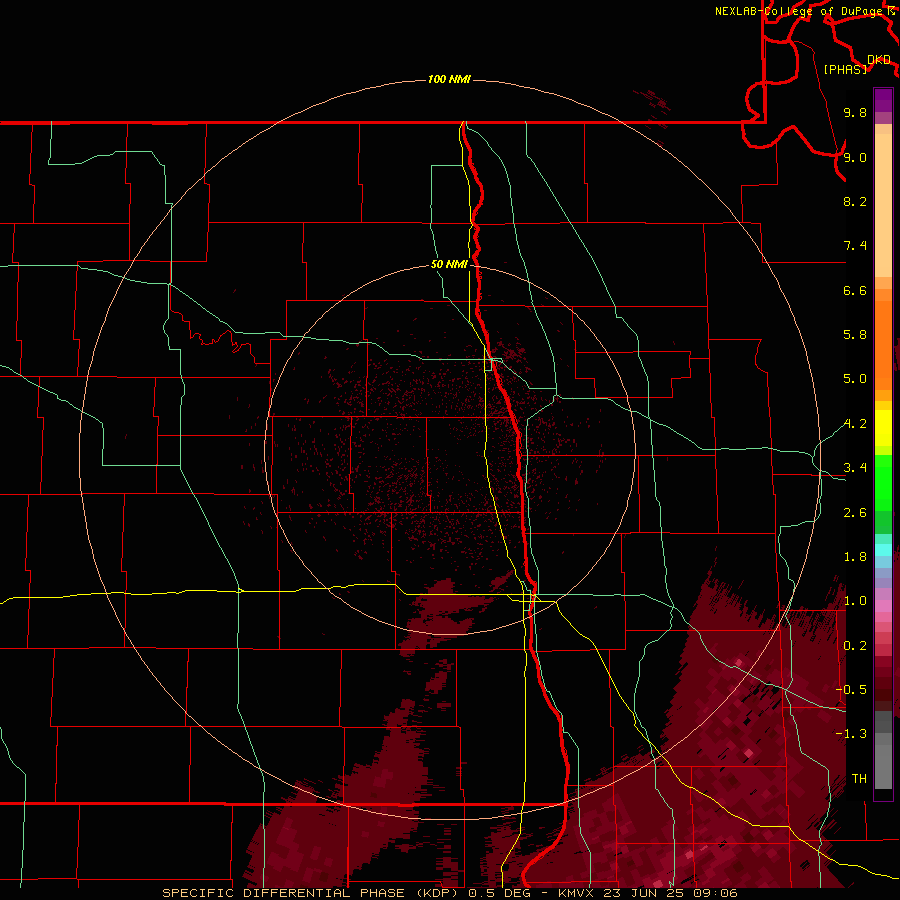900x900 pixels.
Task: Click the 0.2 value on the color scale
Action: pyautogui.click(x=855, y=646)
